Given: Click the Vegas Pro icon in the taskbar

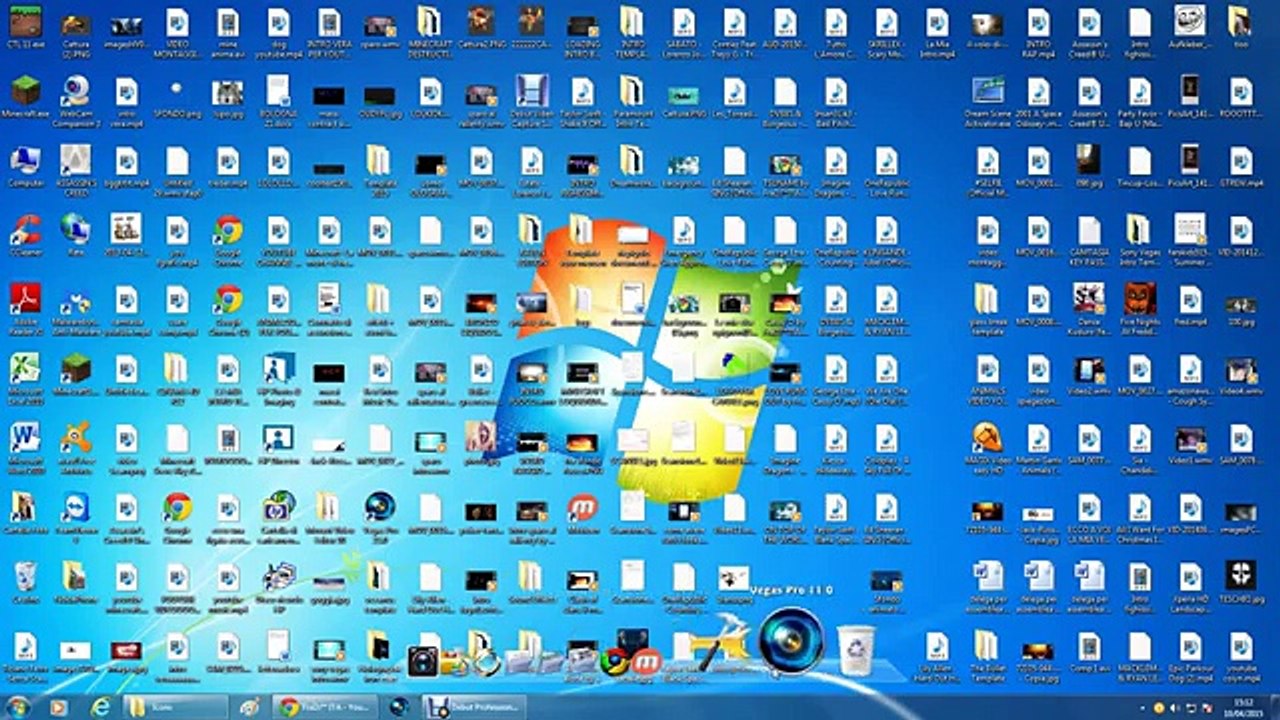Looking at the screenshot, I should click(399, 707).
